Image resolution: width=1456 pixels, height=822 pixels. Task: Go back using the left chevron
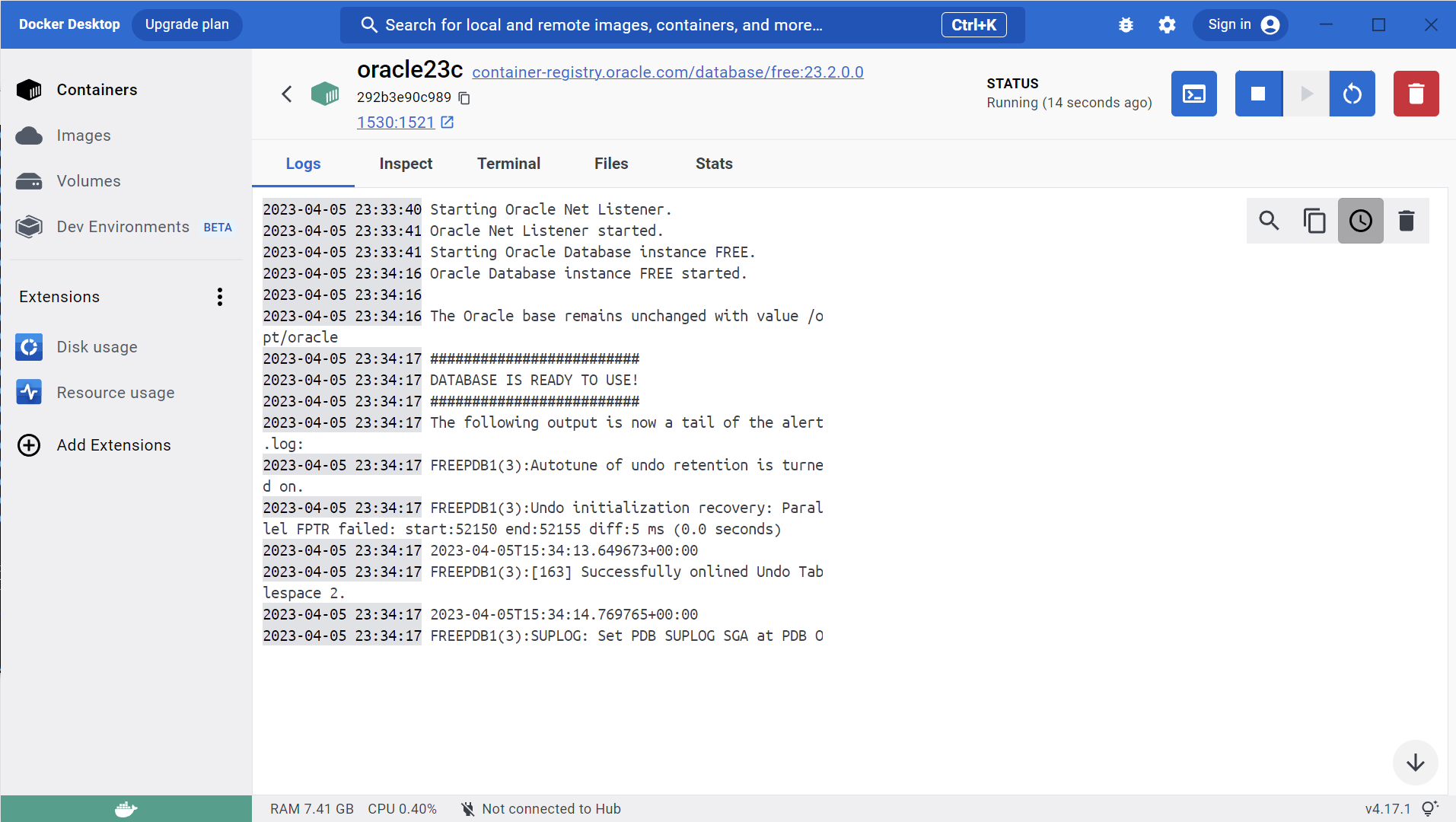tap(287, 94)
